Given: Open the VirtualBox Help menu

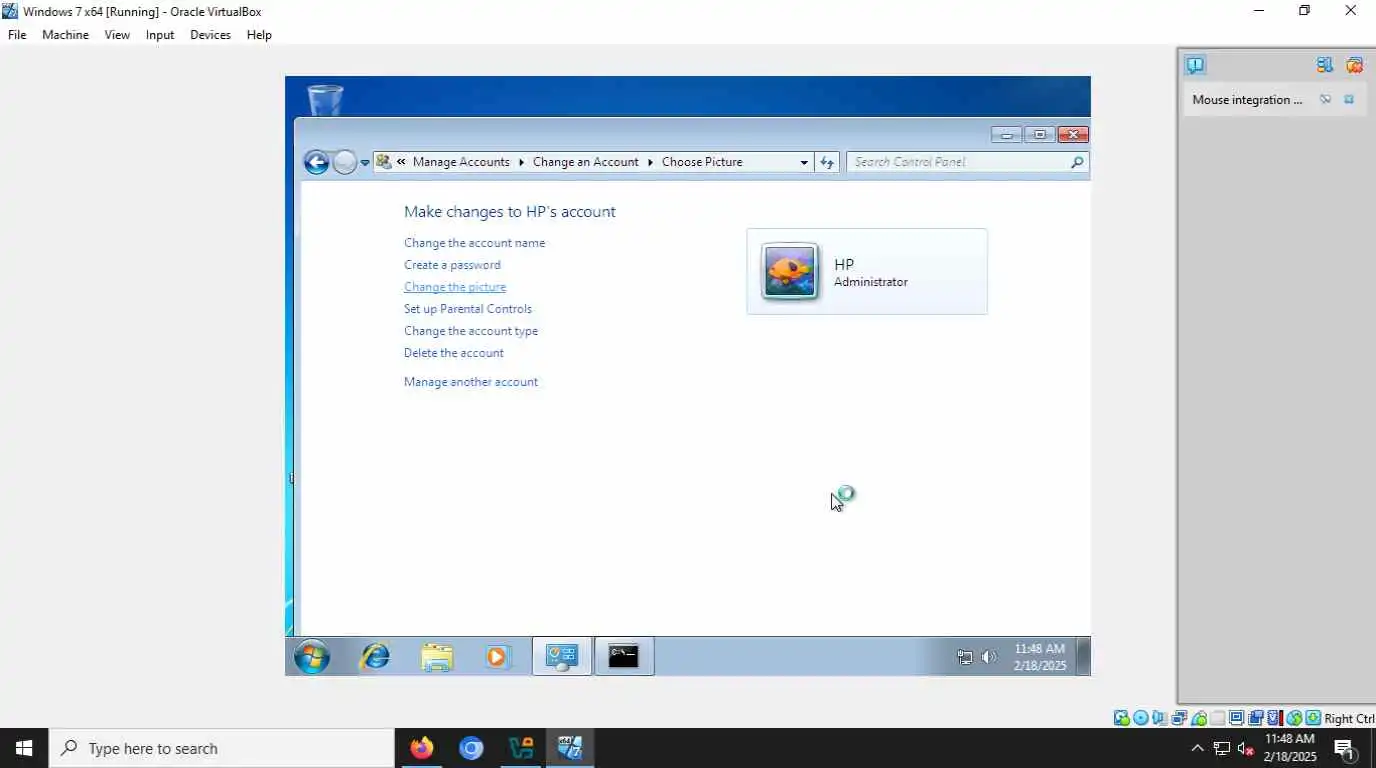Looking at the screenshot, I should pyautogui.click(x=259, y=35).
